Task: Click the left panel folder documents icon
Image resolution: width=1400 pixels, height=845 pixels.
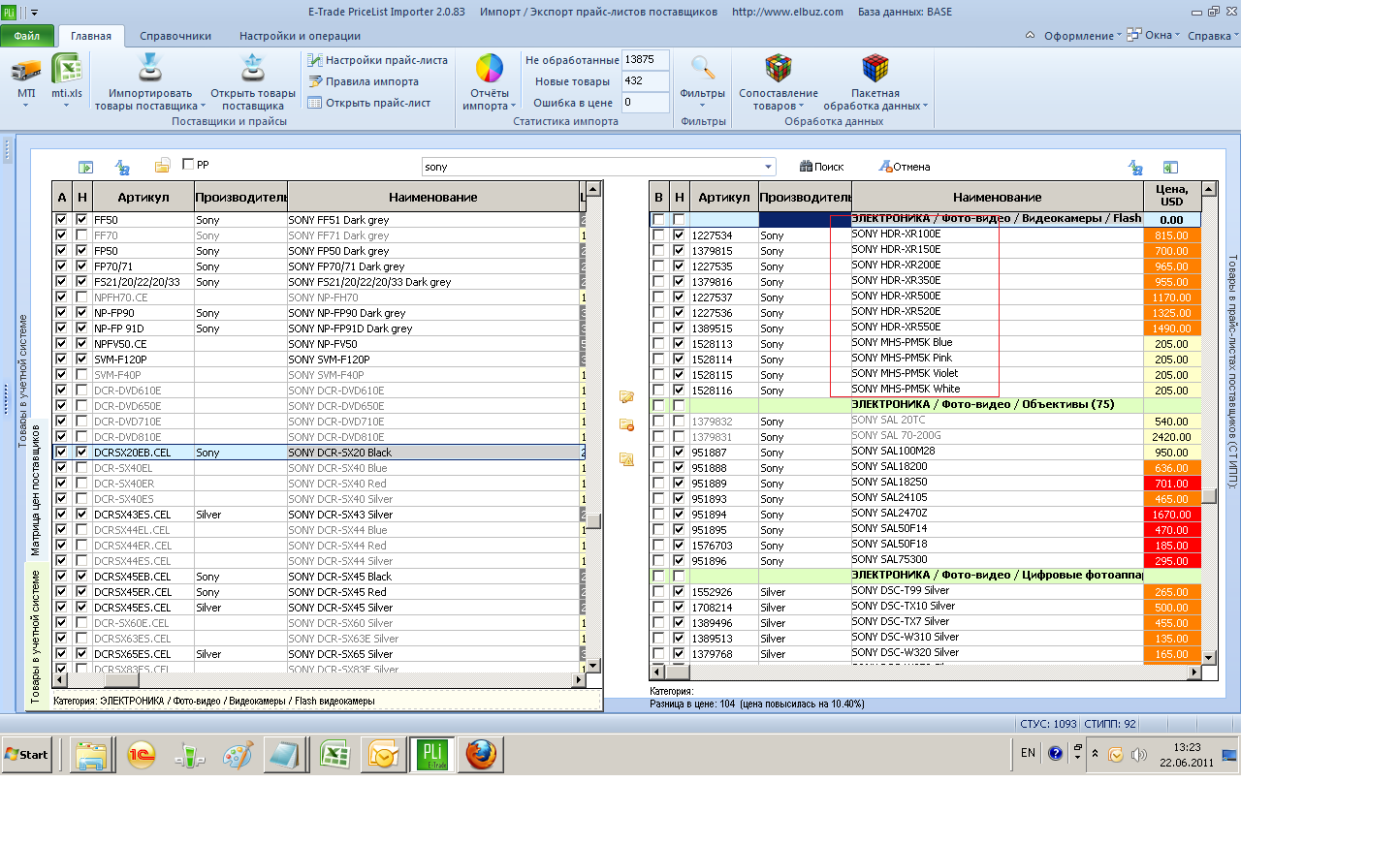Action: (x=162, y=167)
